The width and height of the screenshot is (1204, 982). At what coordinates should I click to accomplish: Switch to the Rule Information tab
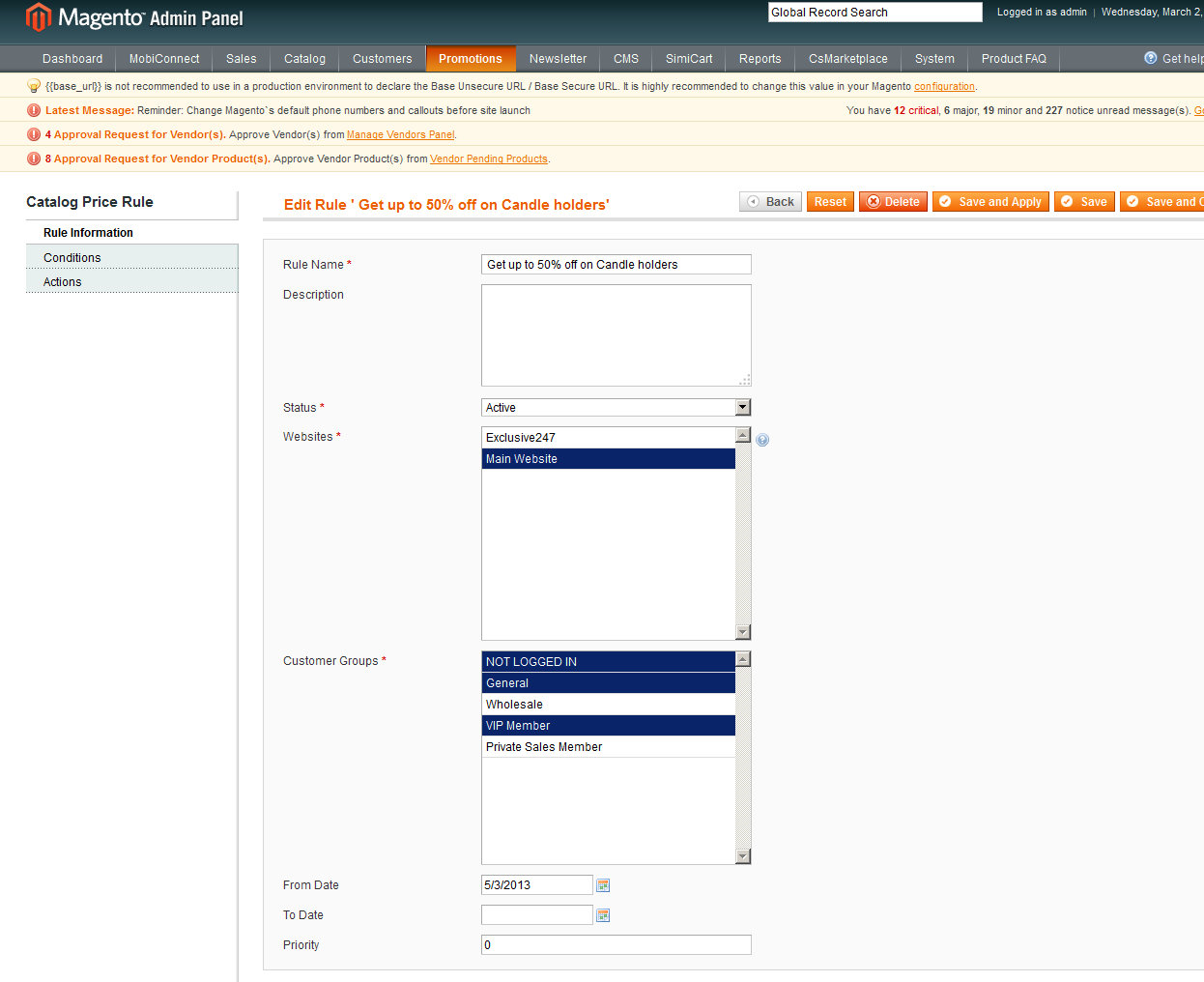pyautogui.click(x=131, y=233)
